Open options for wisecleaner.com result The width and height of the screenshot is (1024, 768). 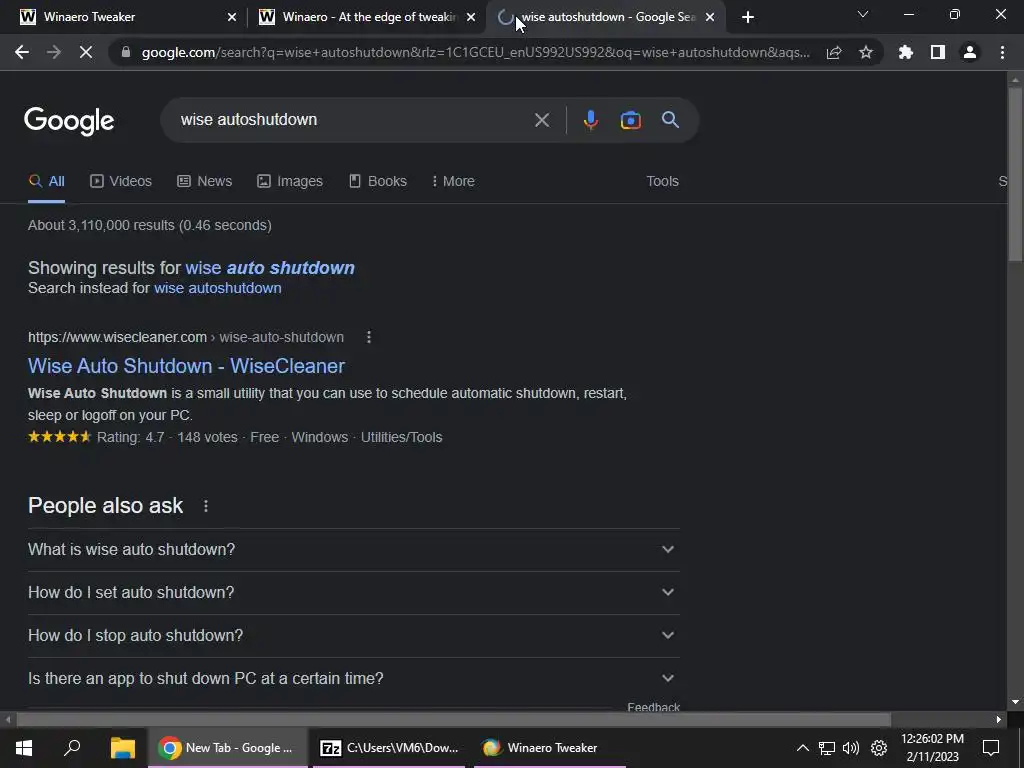tap(369, 337)
